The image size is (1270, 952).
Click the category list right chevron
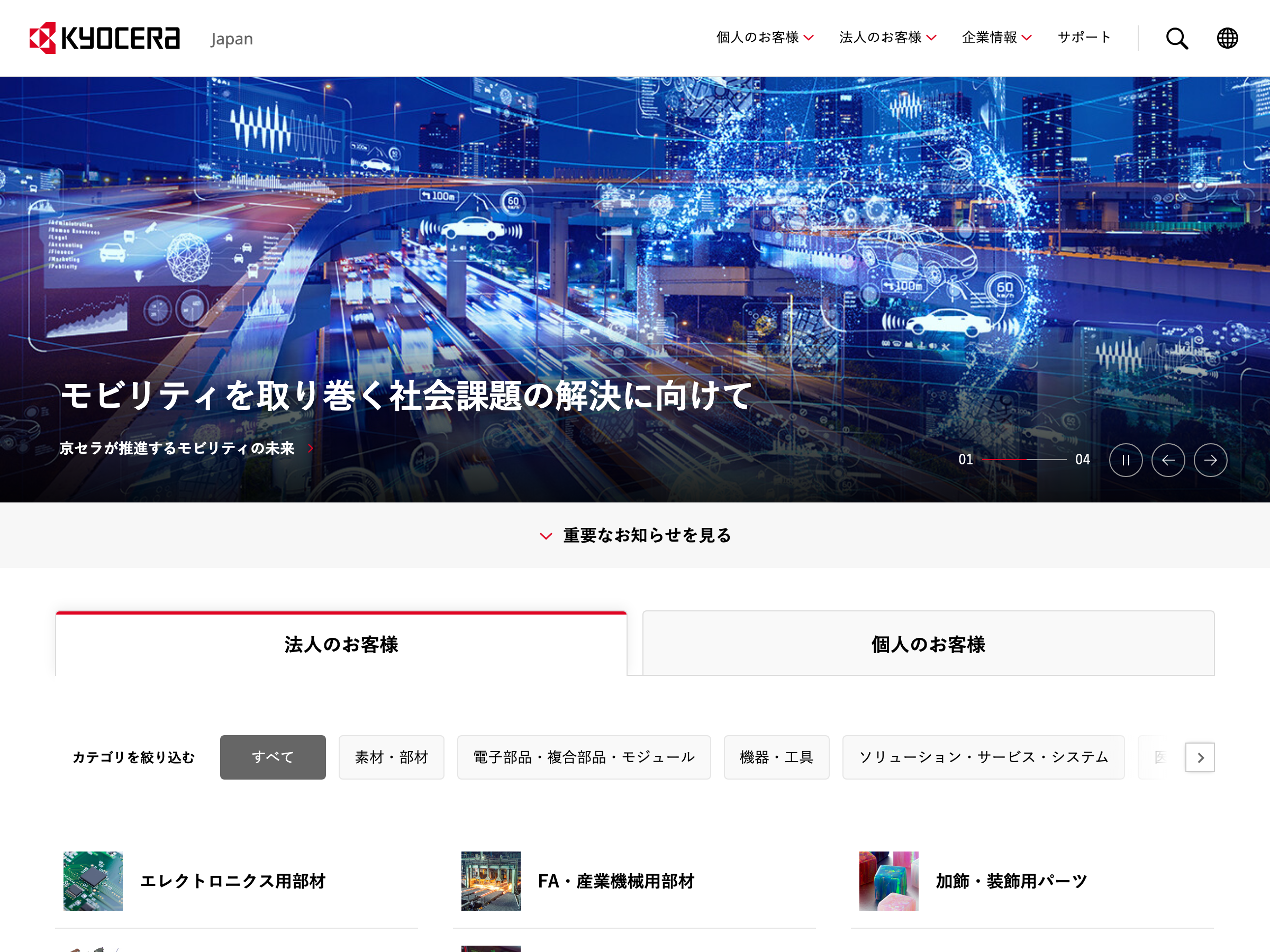[1200, 757]
